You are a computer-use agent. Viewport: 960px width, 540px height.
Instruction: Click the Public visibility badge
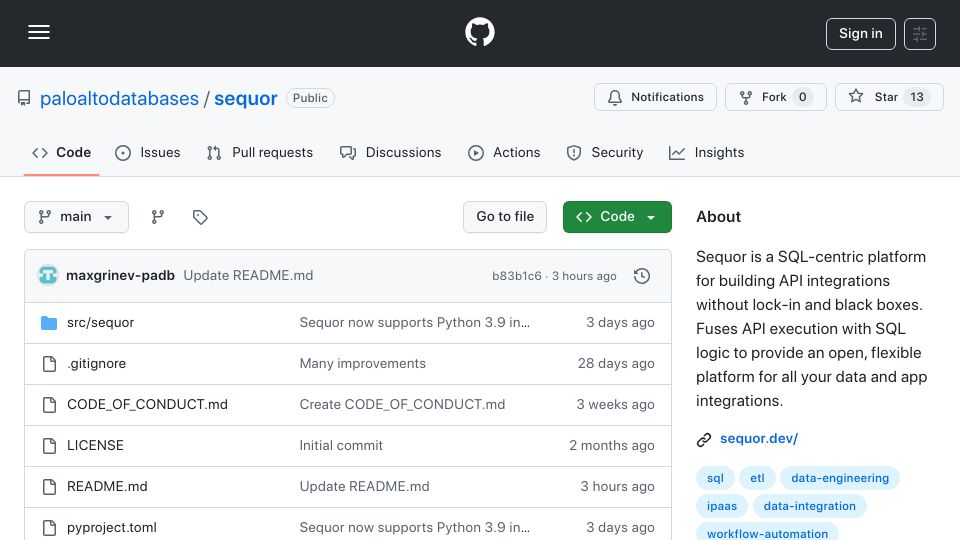click(310, 98)
